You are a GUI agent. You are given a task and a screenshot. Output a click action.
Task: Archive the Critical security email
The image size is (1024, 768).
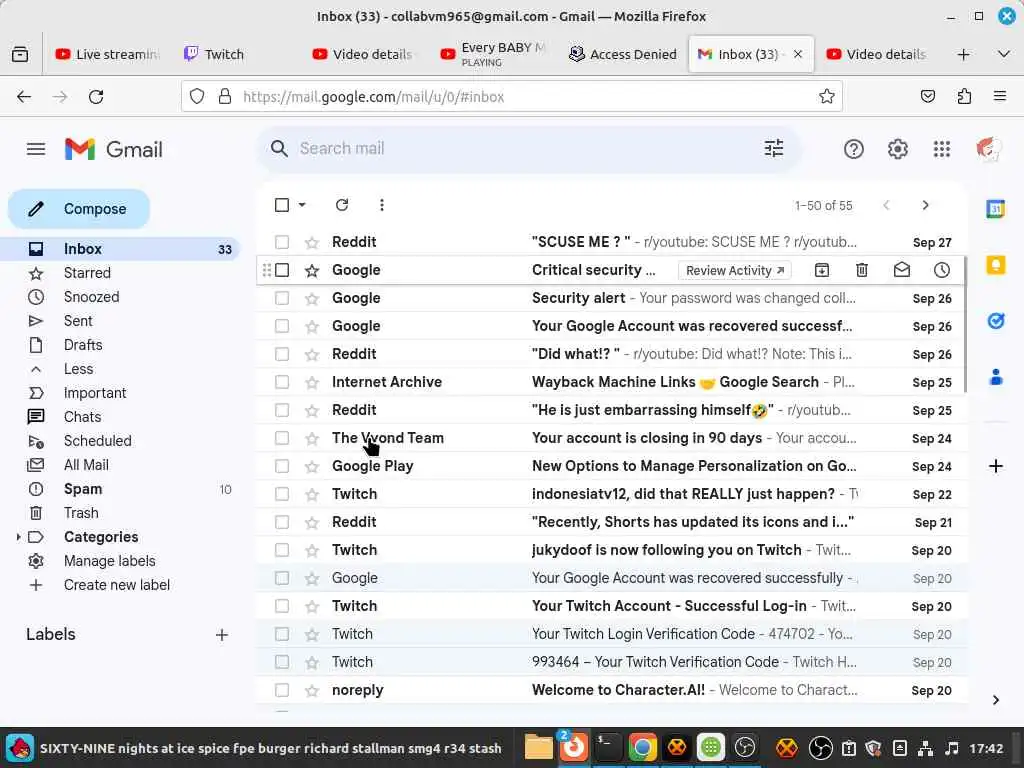[822, 270]
